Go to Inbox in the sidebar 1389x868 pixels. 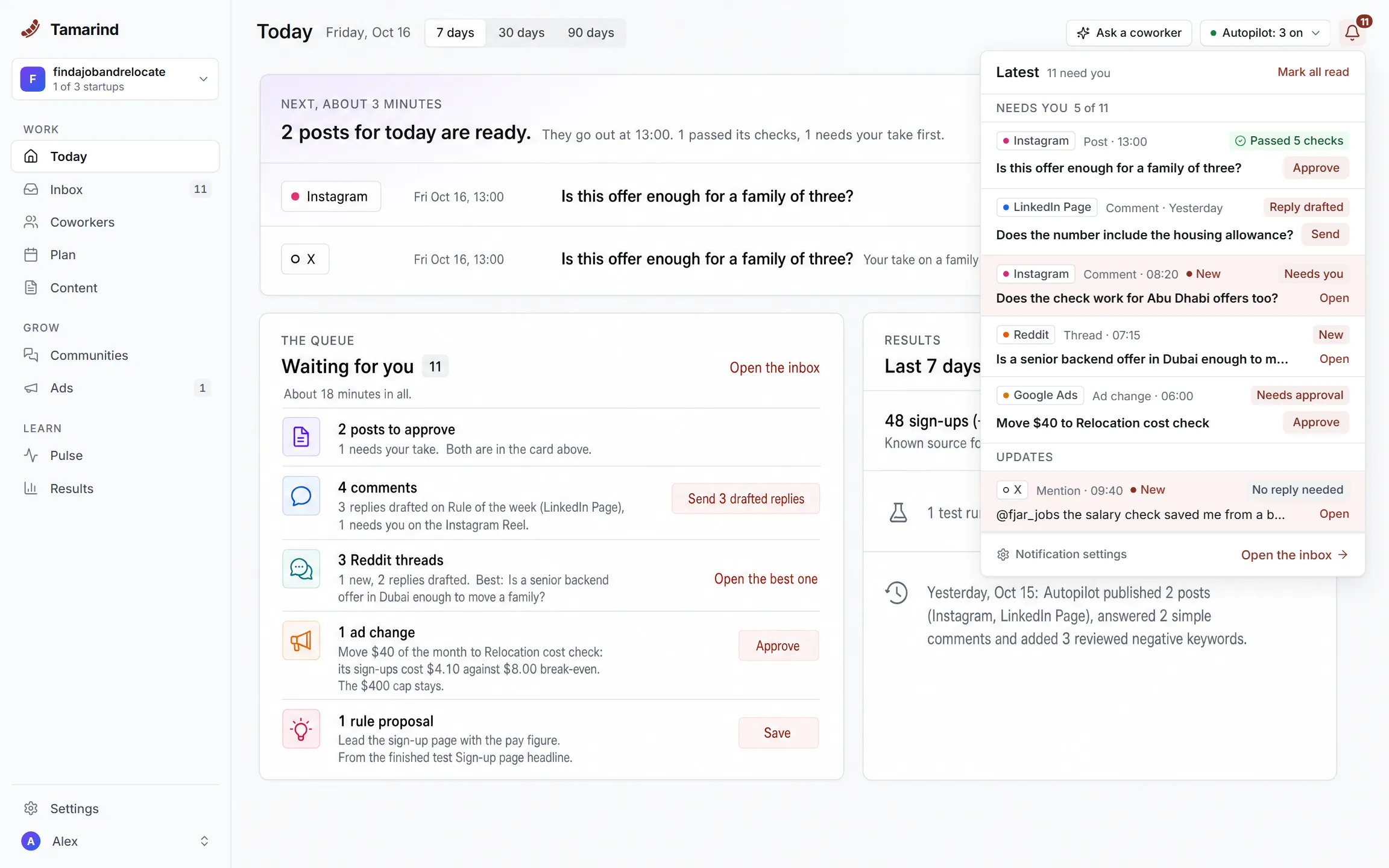[x=115, y=189]
